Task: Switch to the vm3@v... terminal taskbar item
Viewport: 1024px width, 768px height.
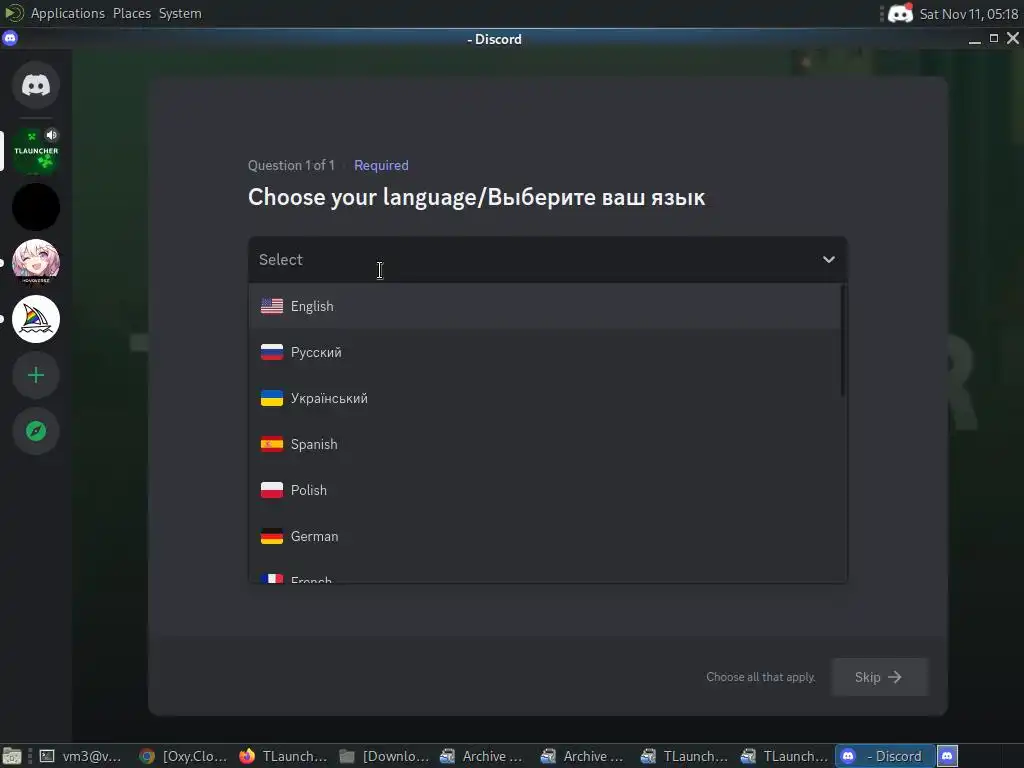Action: pos(80,756)
